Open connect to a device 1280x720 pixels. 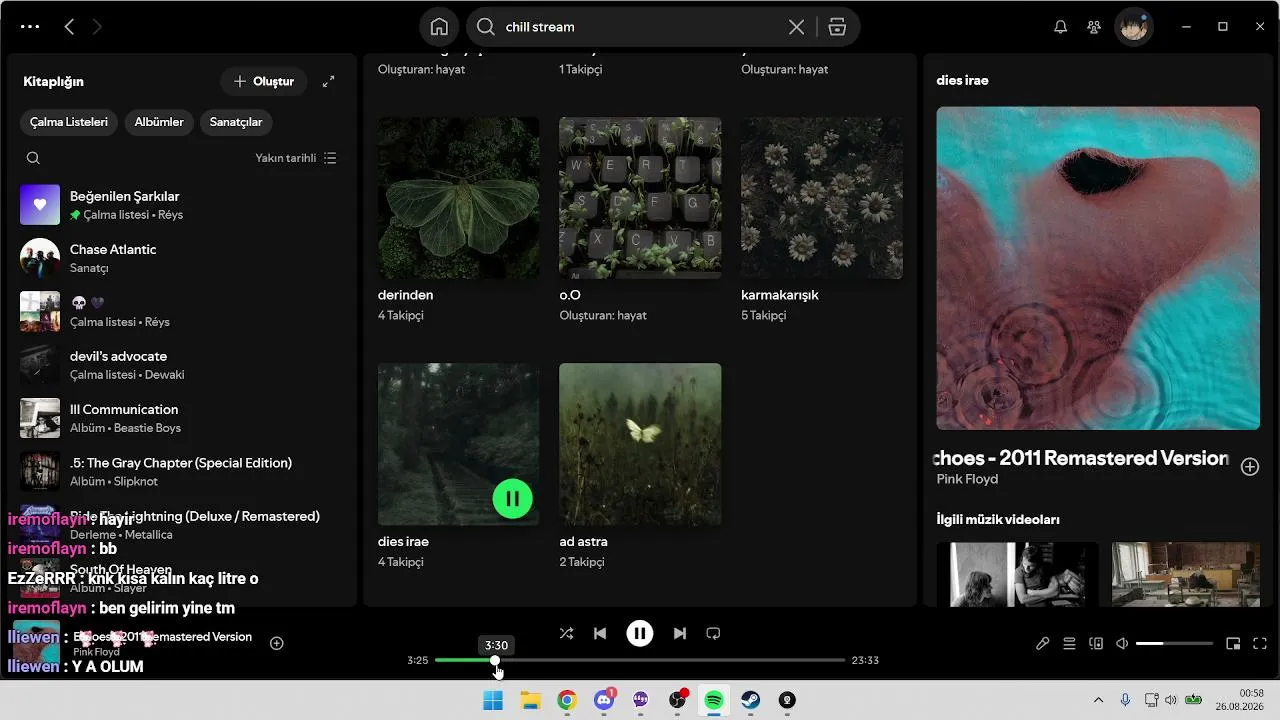point(1095,644)
